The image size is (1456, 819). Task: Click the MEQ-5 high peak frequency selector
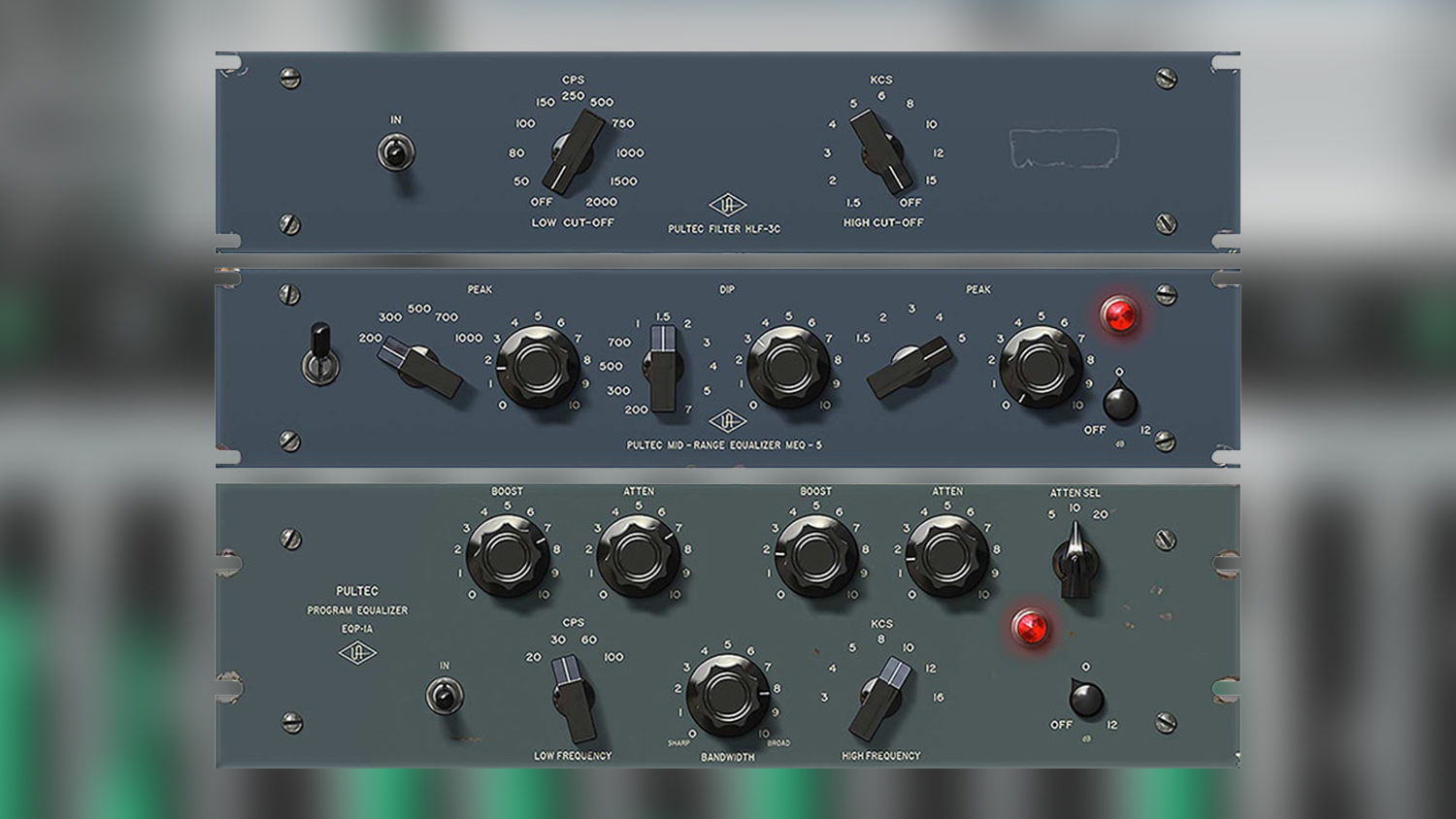(x=910, y=367)
